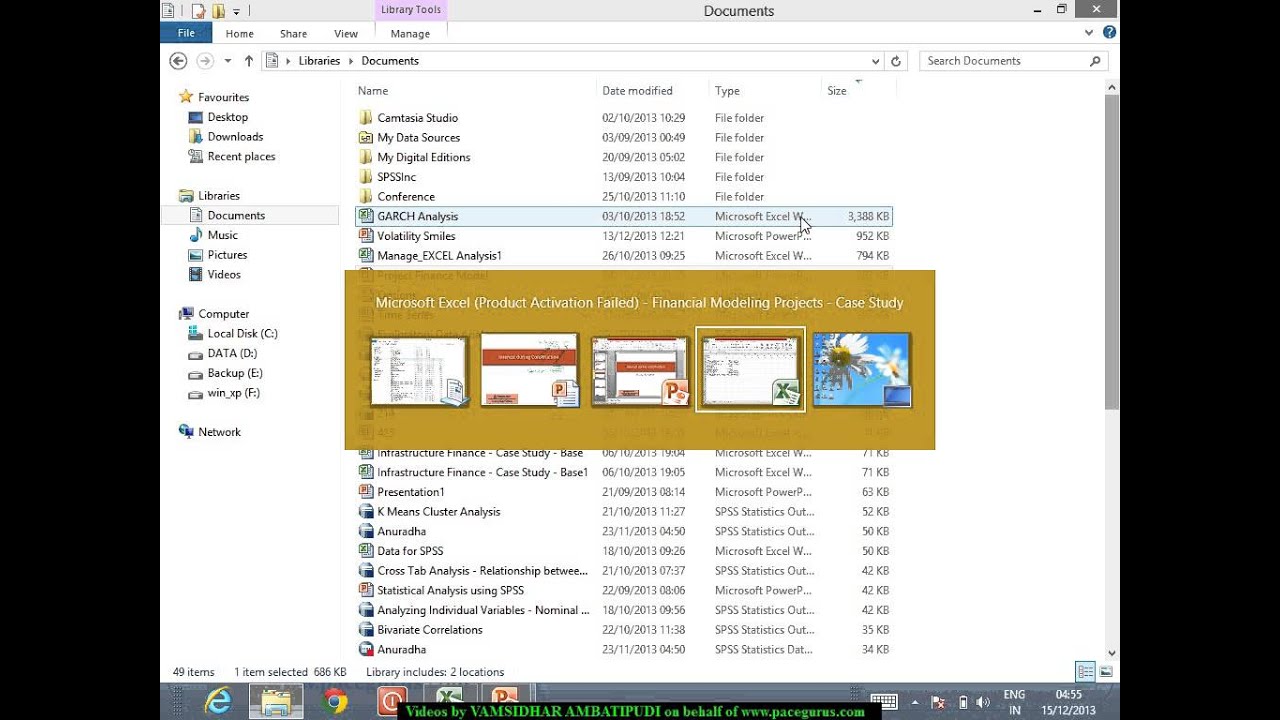Open the Recent locations dropdown
1280x720 pixels.
pyautogui.click(x=228, y=61)
